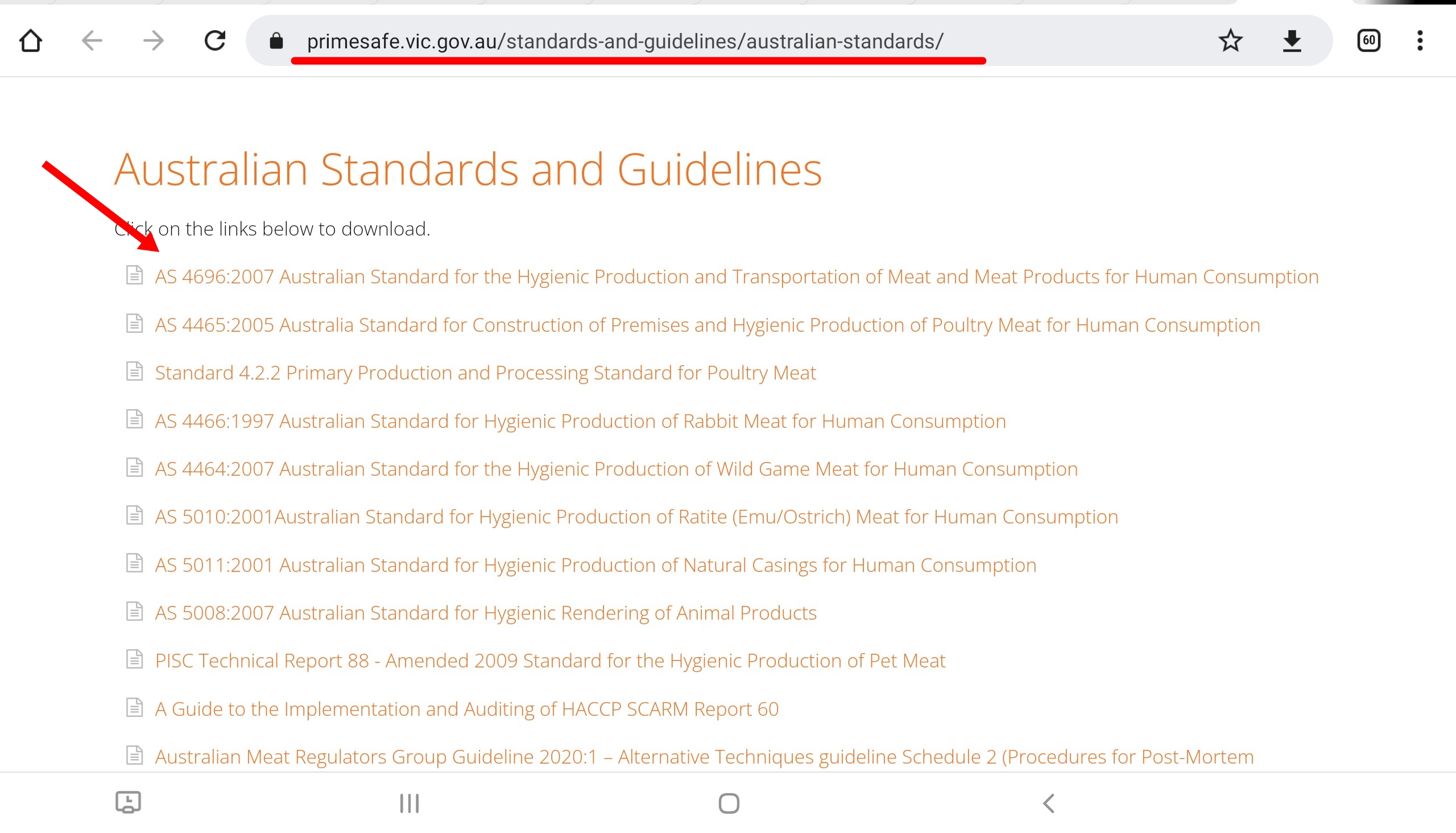
Task: Open AS 4696:2007 meat transportation standard link
Action: click(737, 277)
